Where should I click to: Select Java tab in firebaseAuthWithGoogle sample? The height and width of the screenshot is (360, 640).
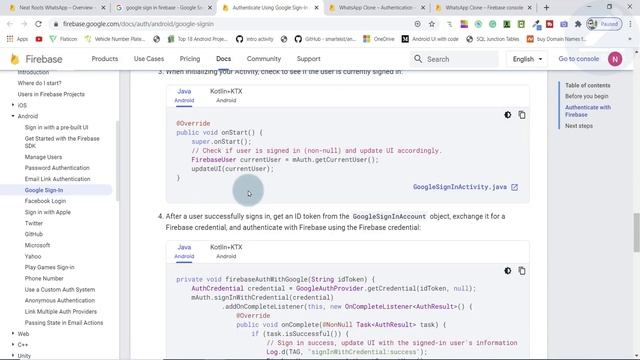pos(184,251)
